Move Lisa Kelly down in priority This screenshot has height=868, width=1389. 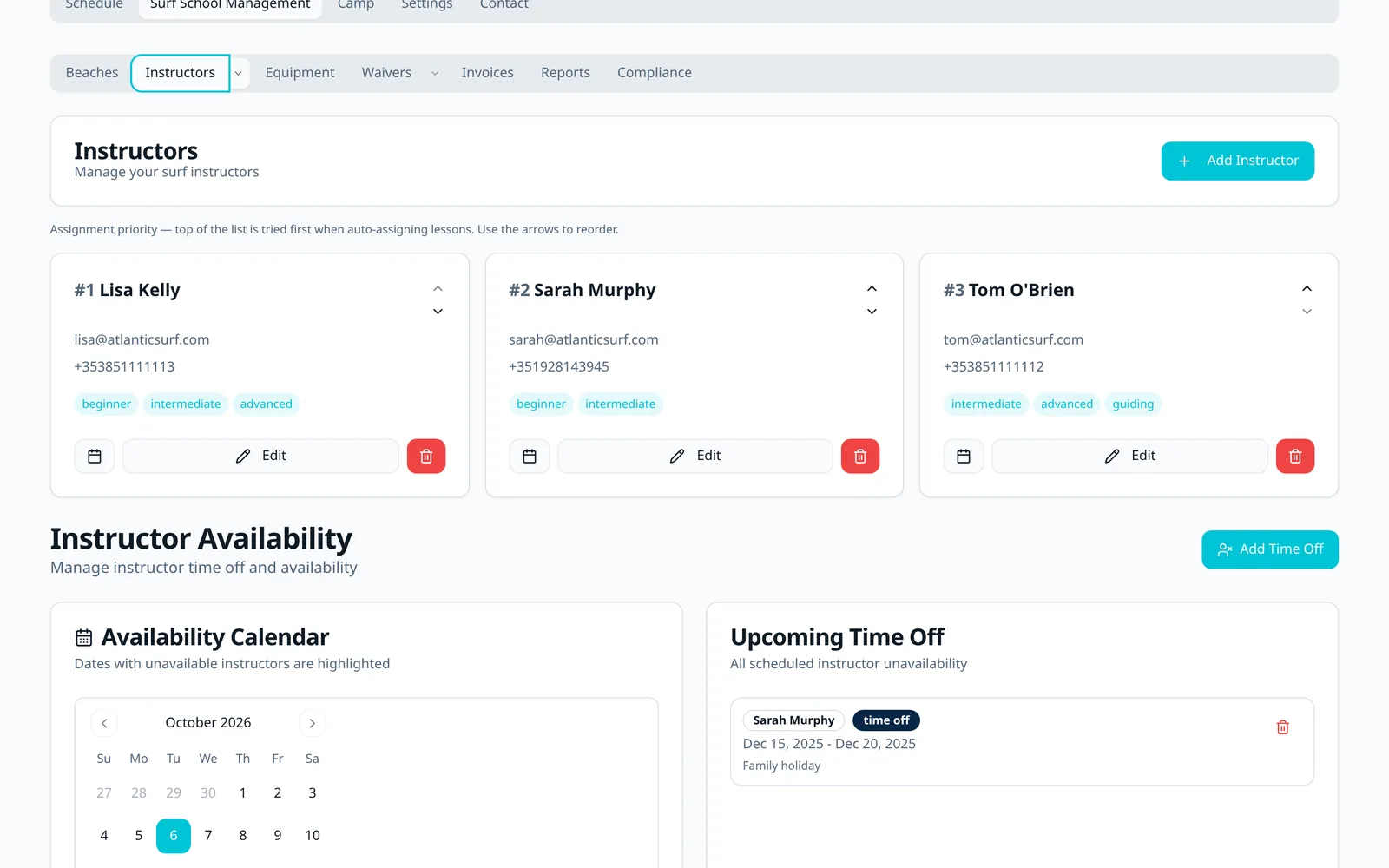pyautogui.click(x=438, y=312)
